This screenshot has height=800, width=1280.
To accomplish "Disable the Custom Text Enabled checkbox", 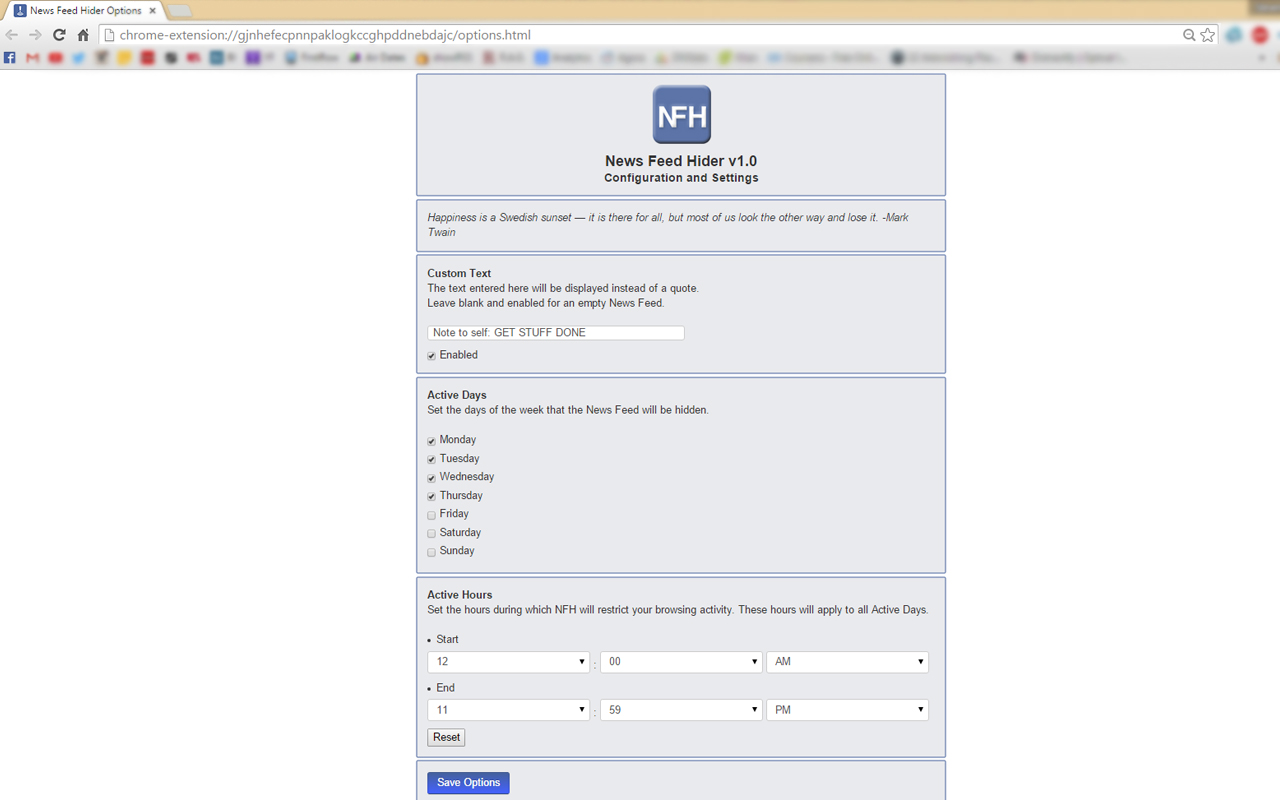I will click(431, 355).
